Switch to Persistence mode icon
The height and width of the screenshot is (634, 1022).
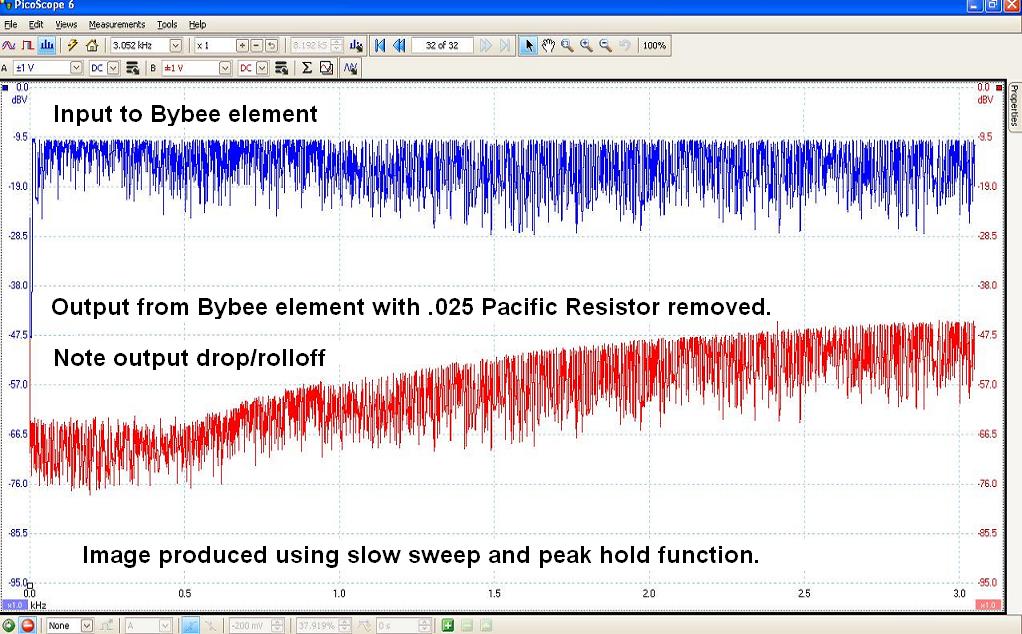pos(27,46)
